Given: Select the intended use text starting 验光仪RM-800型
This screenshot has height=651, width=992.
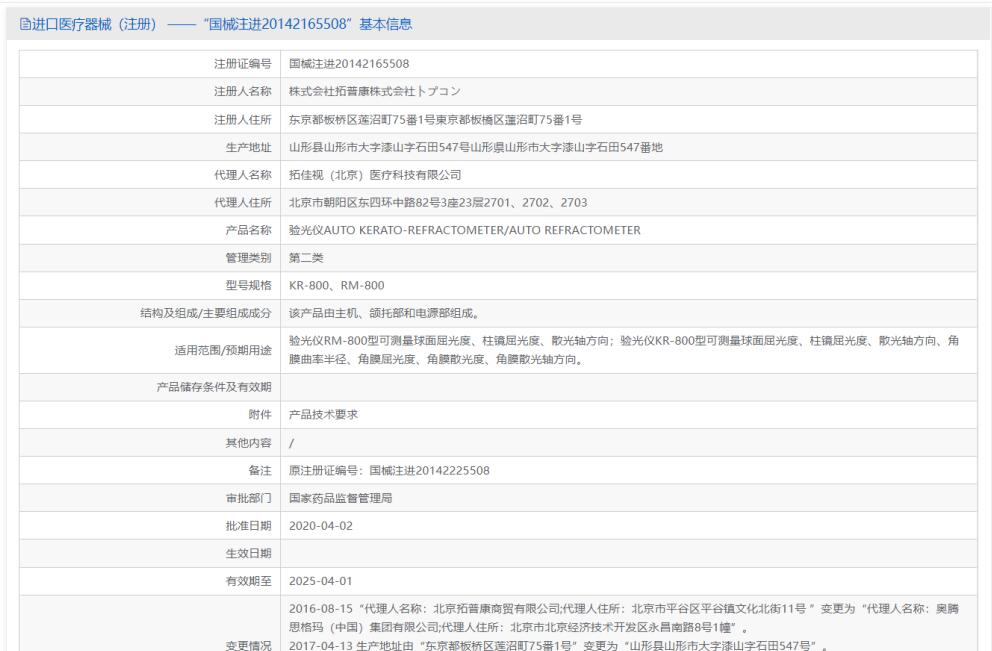Looking at the screenshot, I should pyautogui.click(x=624, y=350).
